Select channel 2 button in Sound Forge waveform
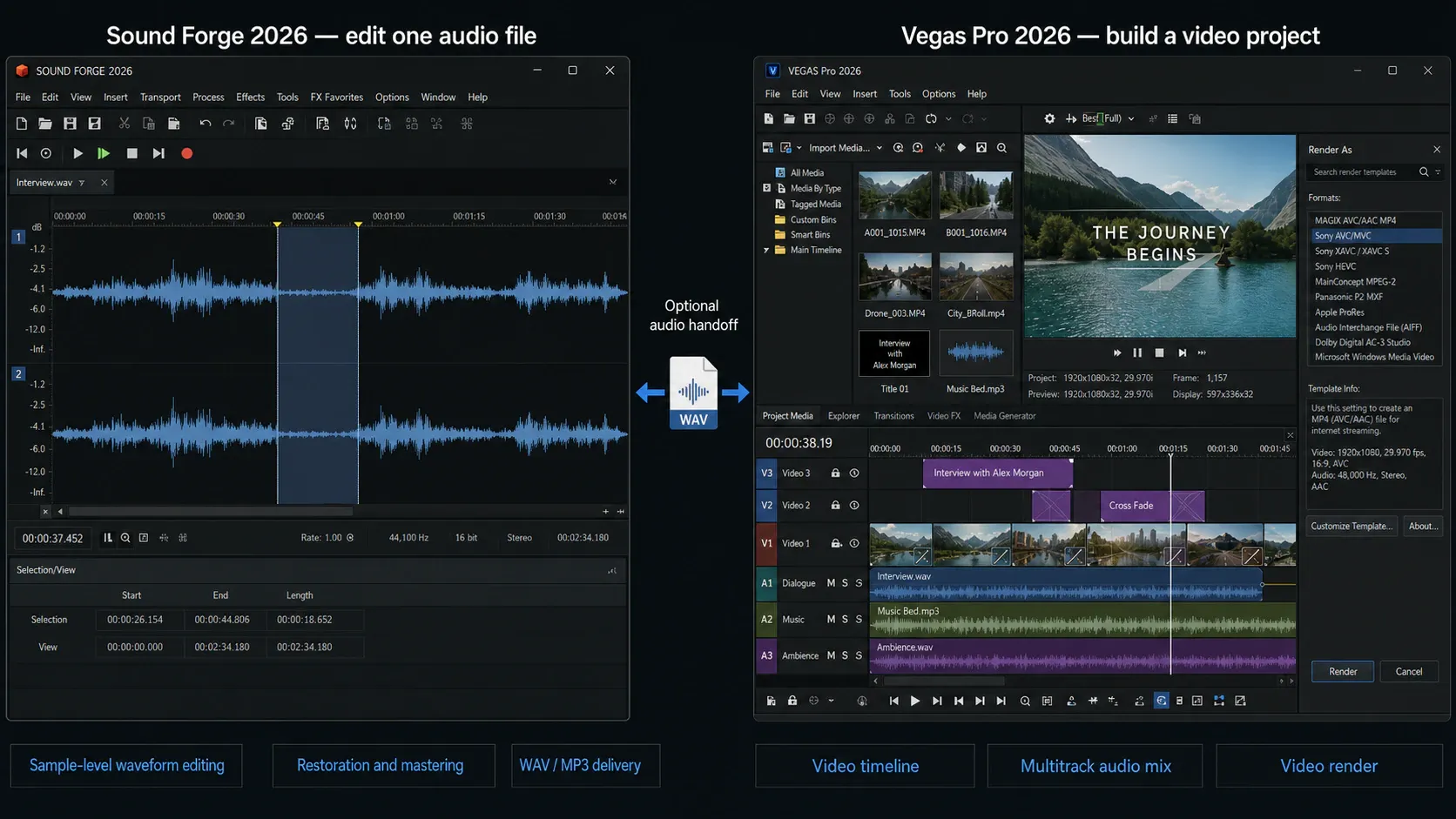The width and height of the screenshot is (1456, 819). 18,373
